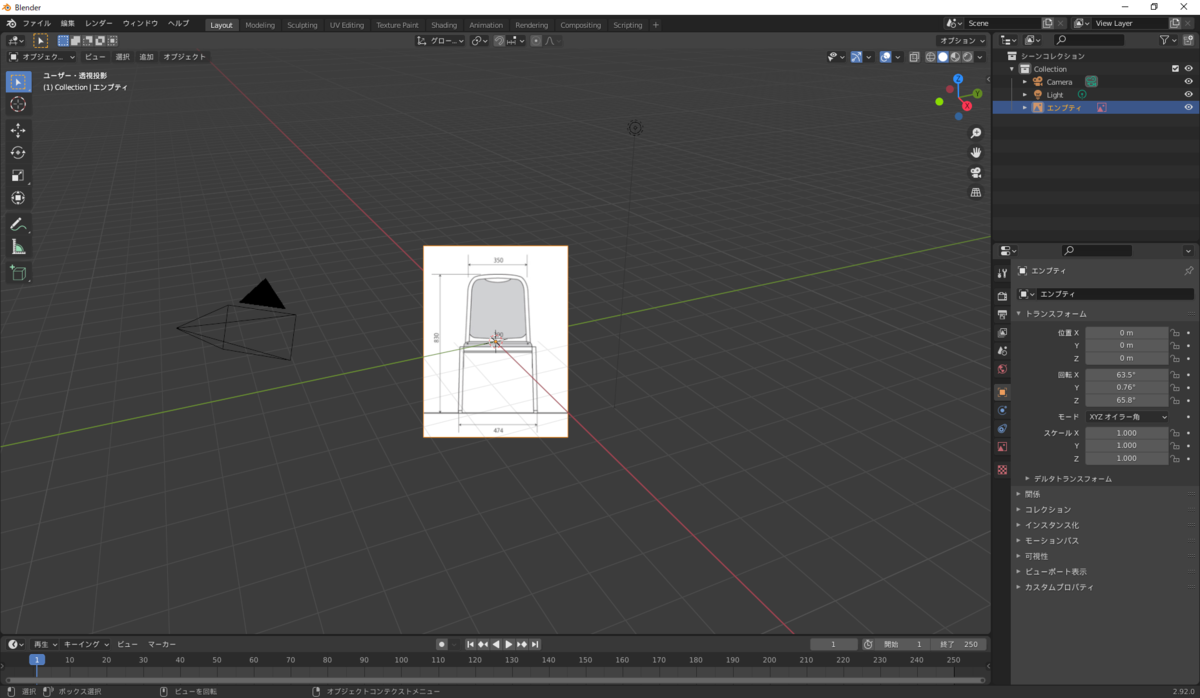This screenshot has height=698, width=1200.
Task: Open the オブジェクト mode dropdown
Action: (x=42, y=57)
